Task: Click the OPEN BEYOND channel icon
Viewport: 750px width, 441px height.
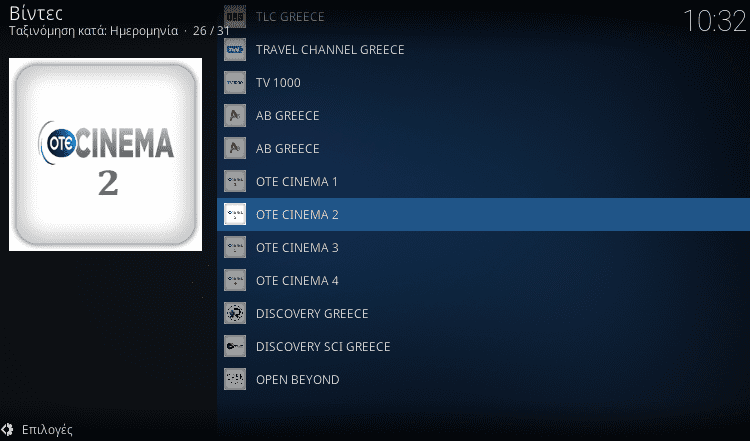Action: click(235, 379)
